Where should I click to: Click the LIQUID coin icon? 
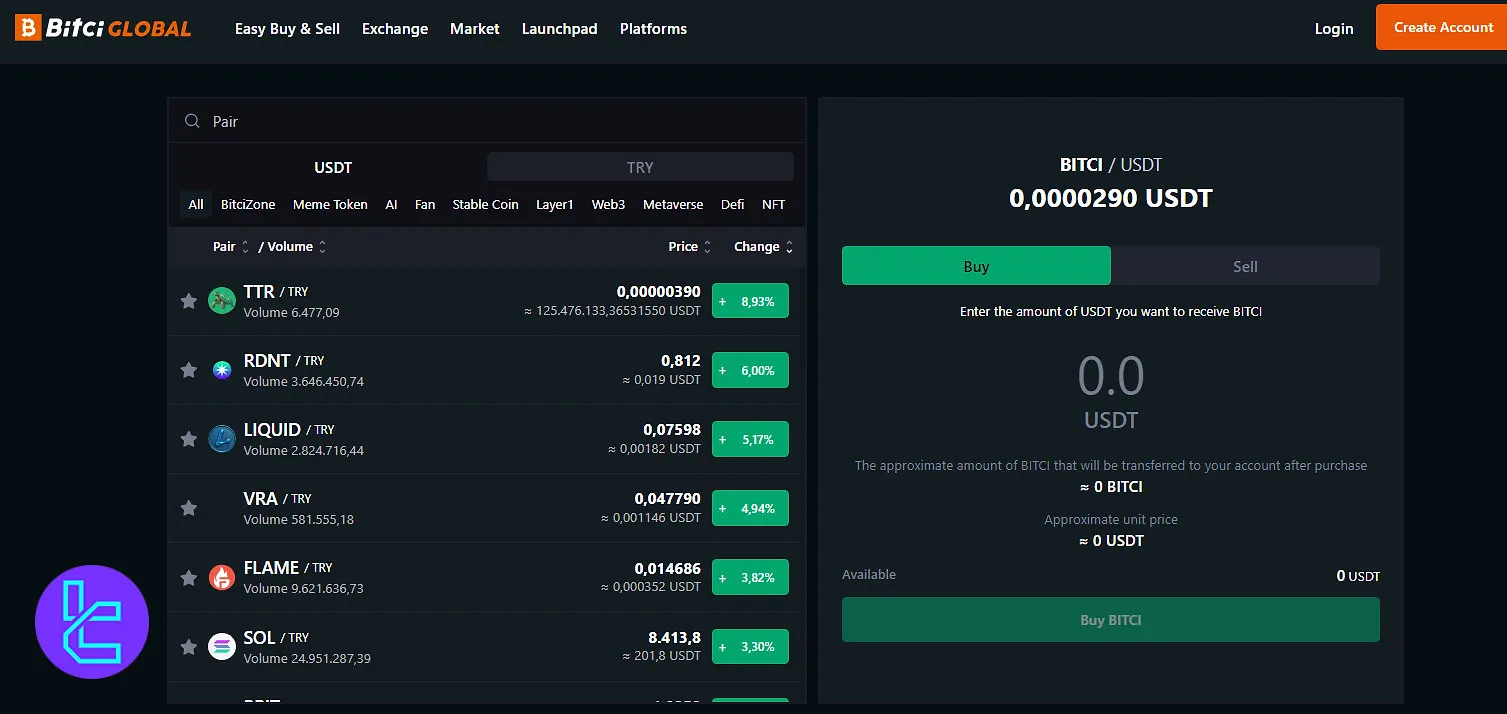click(x=221, y=439)
